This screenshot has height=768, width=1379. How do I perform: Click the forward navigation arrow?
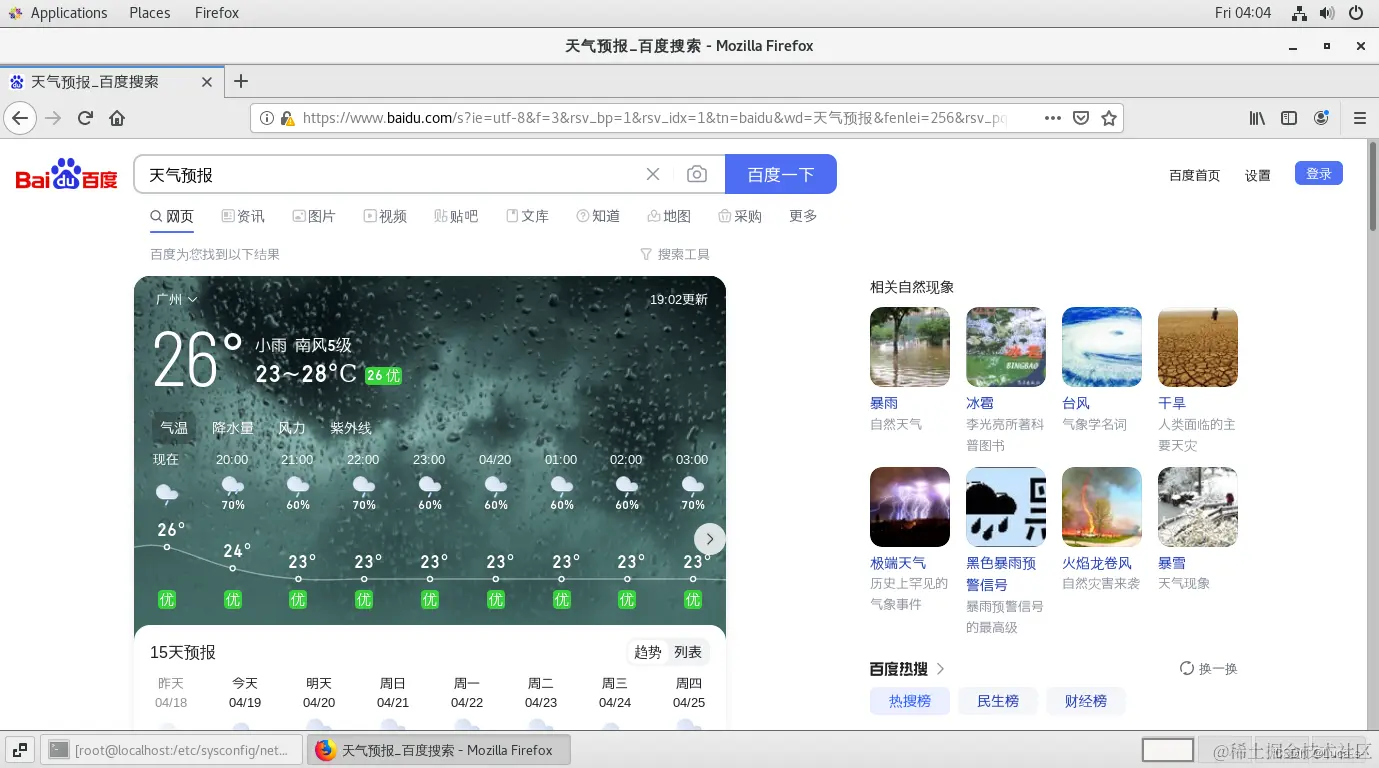click(x=53, y=118)
